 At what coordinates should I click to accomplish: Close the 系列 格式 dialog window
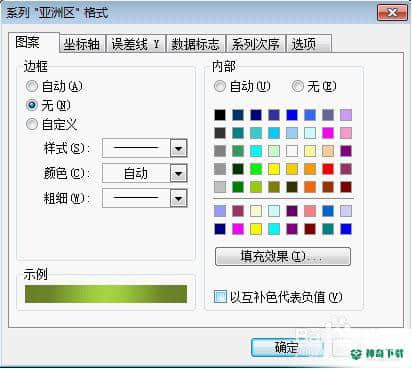point(392,13)
